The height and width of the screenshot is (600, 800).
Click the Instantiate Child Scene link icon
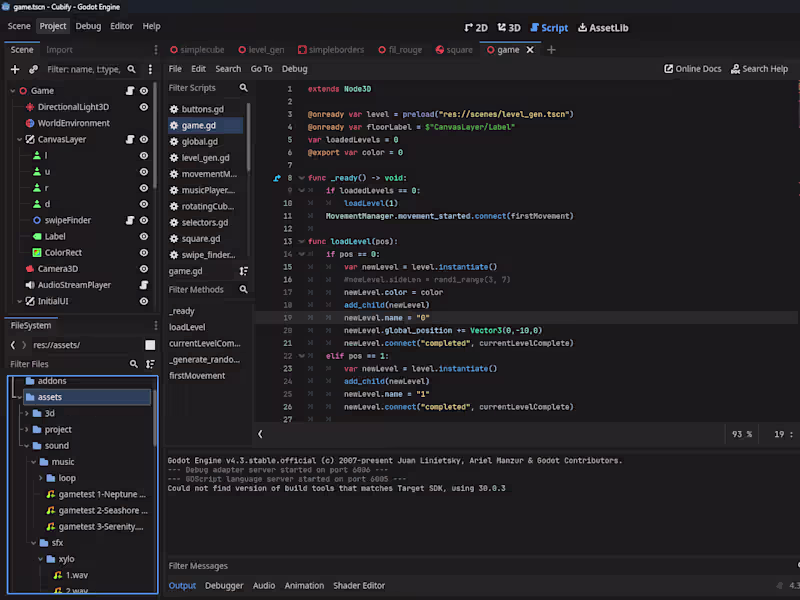point(33,70)
